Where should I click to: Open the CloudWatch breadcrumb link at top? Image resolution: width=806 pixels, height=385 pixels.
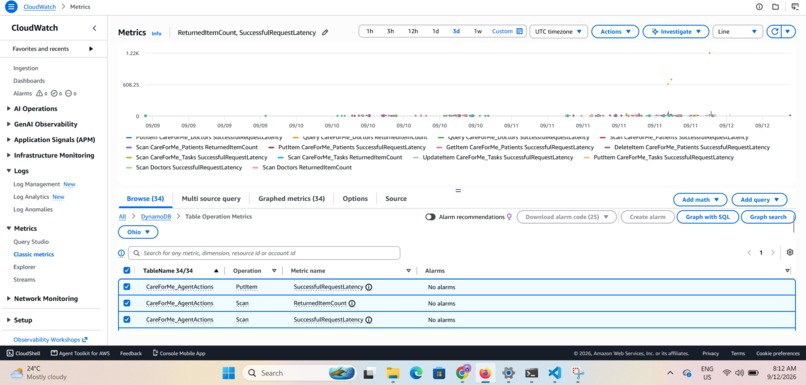click(40, 7)
